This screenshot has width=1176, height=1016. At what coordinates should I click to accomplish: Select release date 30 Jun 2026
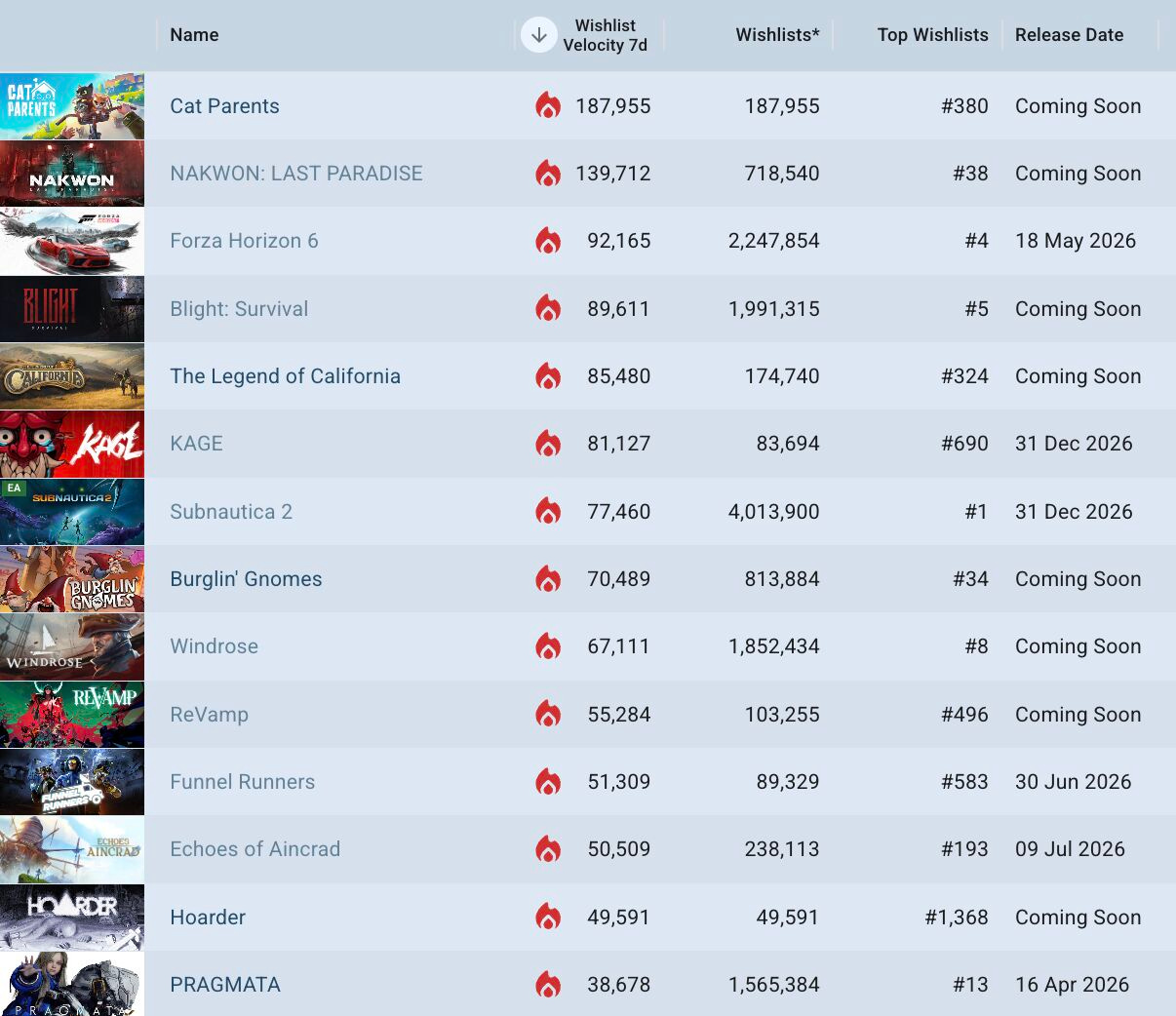1073,782
